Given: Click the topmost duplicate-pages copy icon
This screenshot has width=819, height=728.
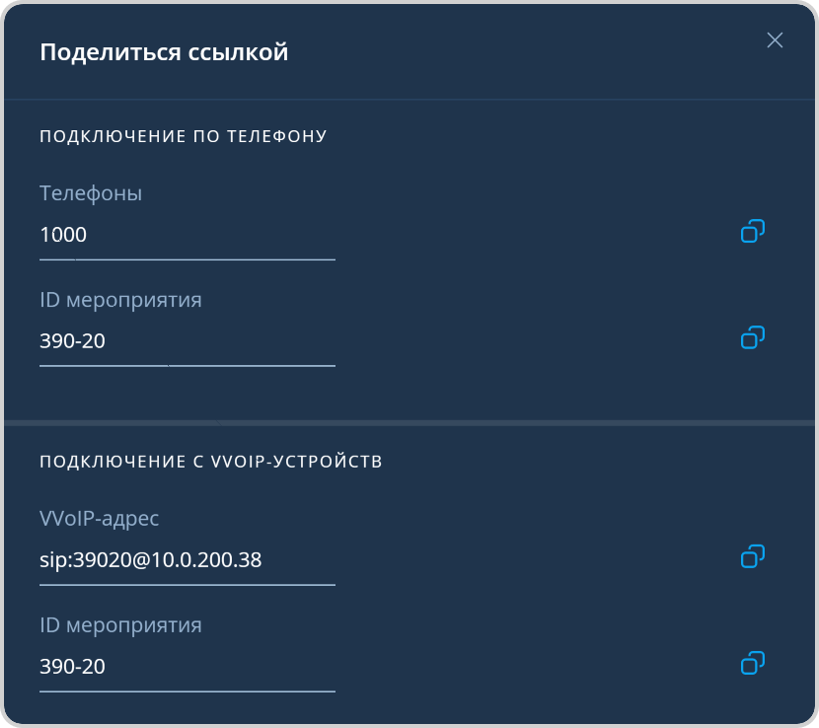Looking at the screenshot, I should pyautogui.click(x=752, y=231).
